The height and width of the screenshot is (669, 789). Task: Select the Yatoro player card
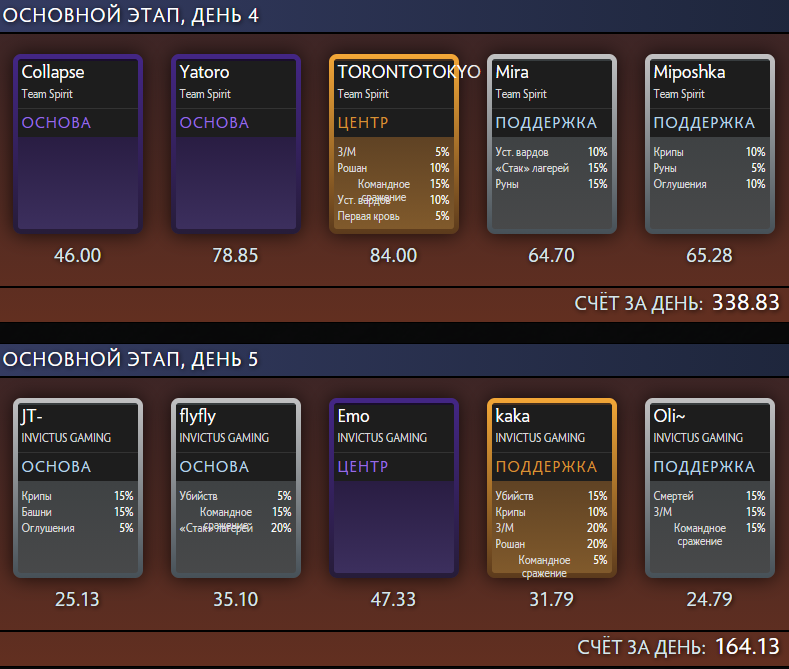click(x=236, y=144)
